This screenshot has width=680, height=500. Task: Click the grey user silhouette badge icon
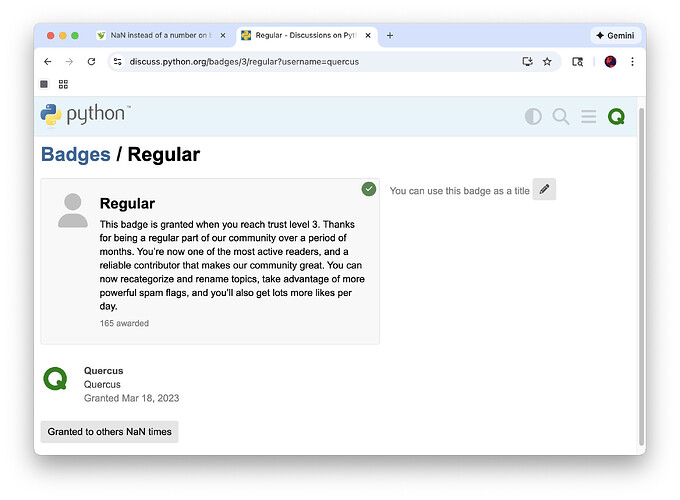[x=73, y=210]
